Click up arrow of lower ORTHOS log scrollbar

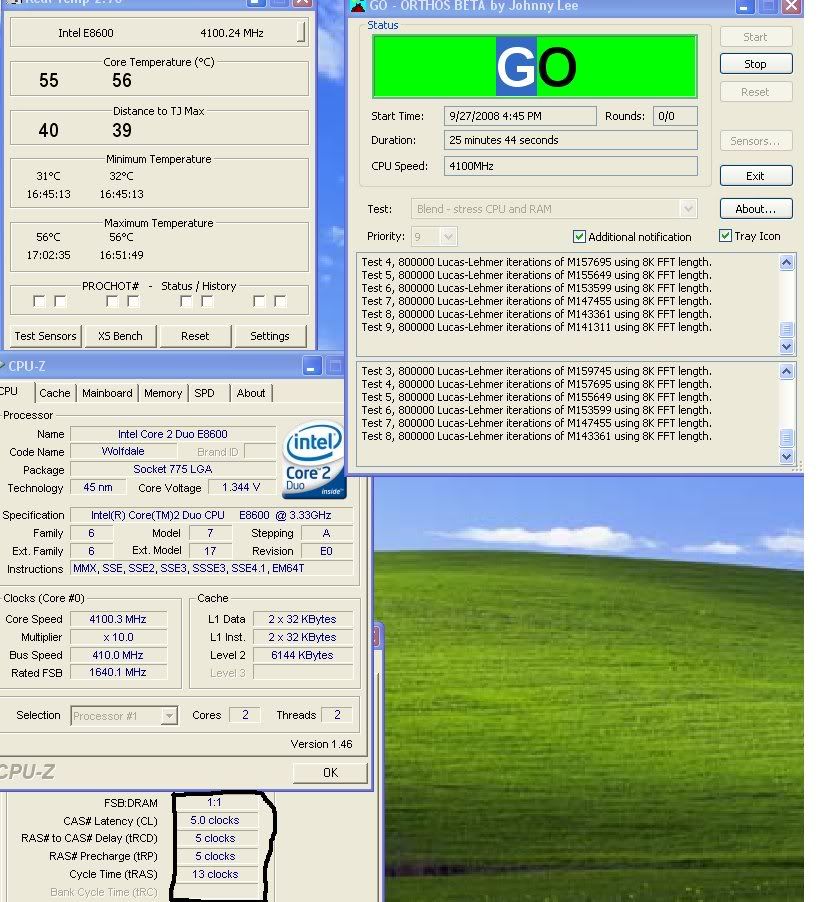[x=786, y=372]
